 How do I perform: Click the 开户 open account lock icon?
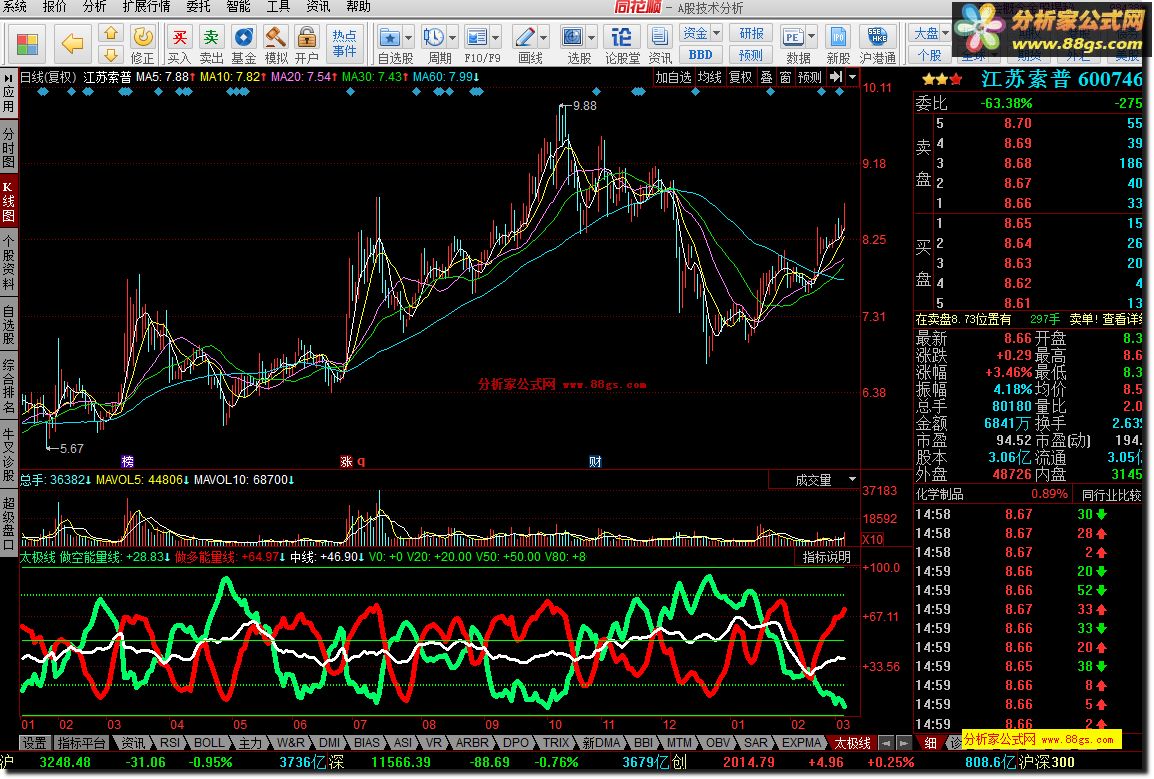[x=307, y=44]
